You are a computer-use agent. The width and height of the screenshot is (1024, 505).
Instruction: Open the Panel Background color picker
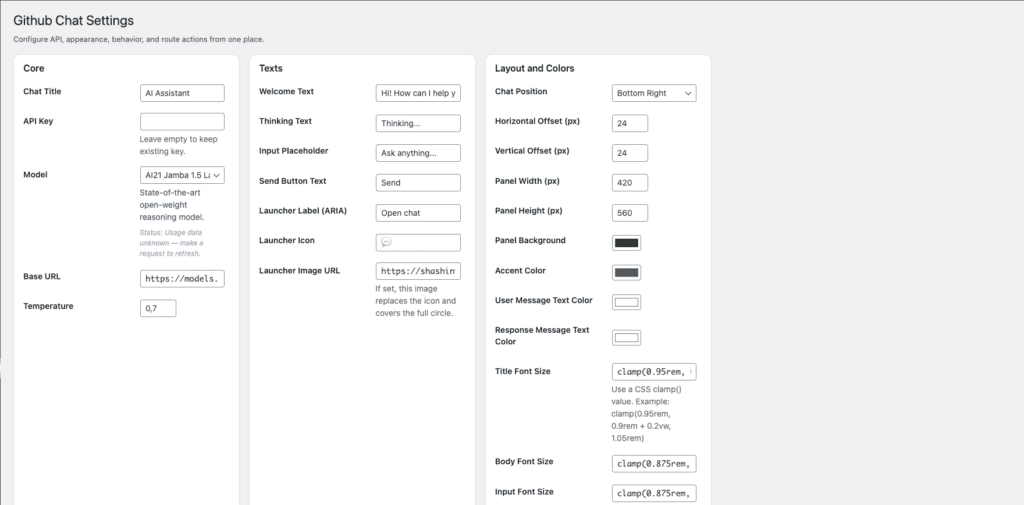pyautogui.click(x=626, y=243)
